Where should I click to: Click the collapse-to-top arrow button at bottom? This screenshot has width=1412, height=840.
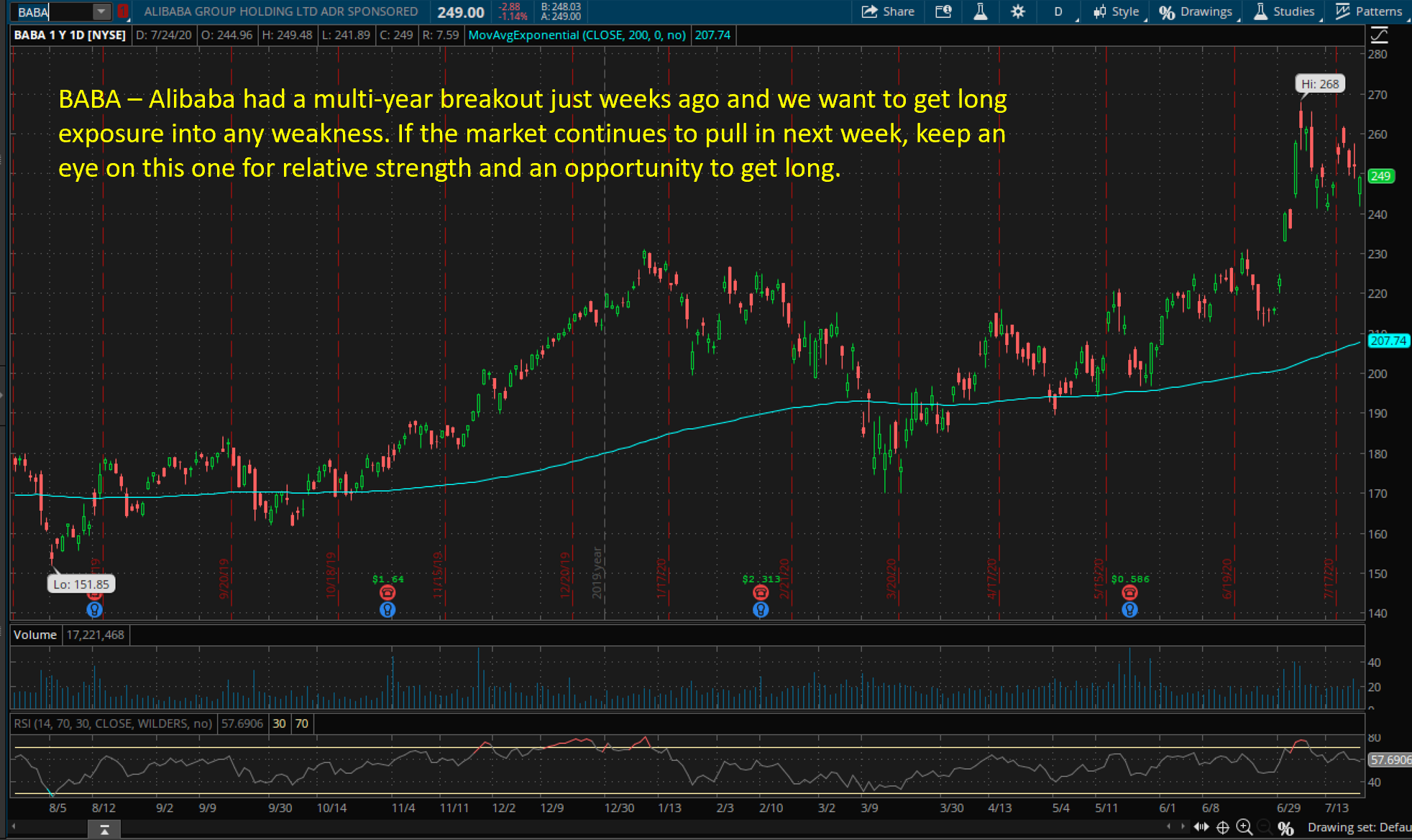105,829
